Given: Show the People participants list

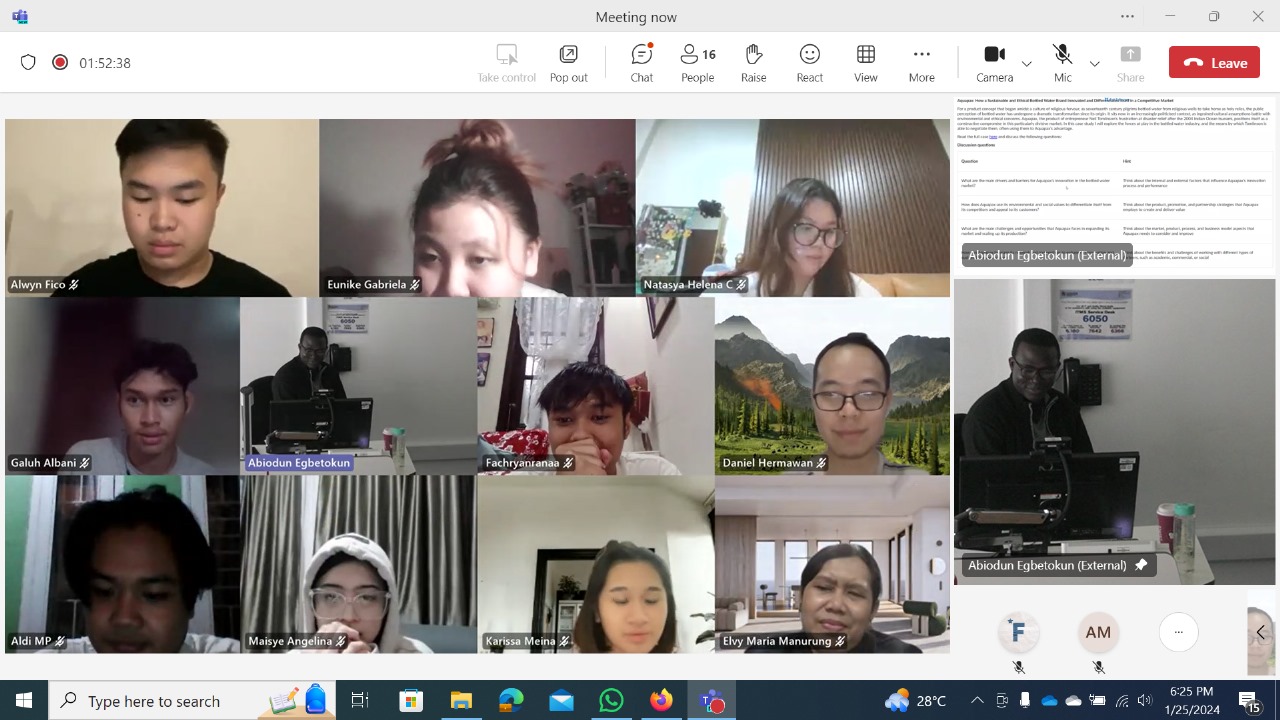Looking at the screenshot, I should 697,62.
